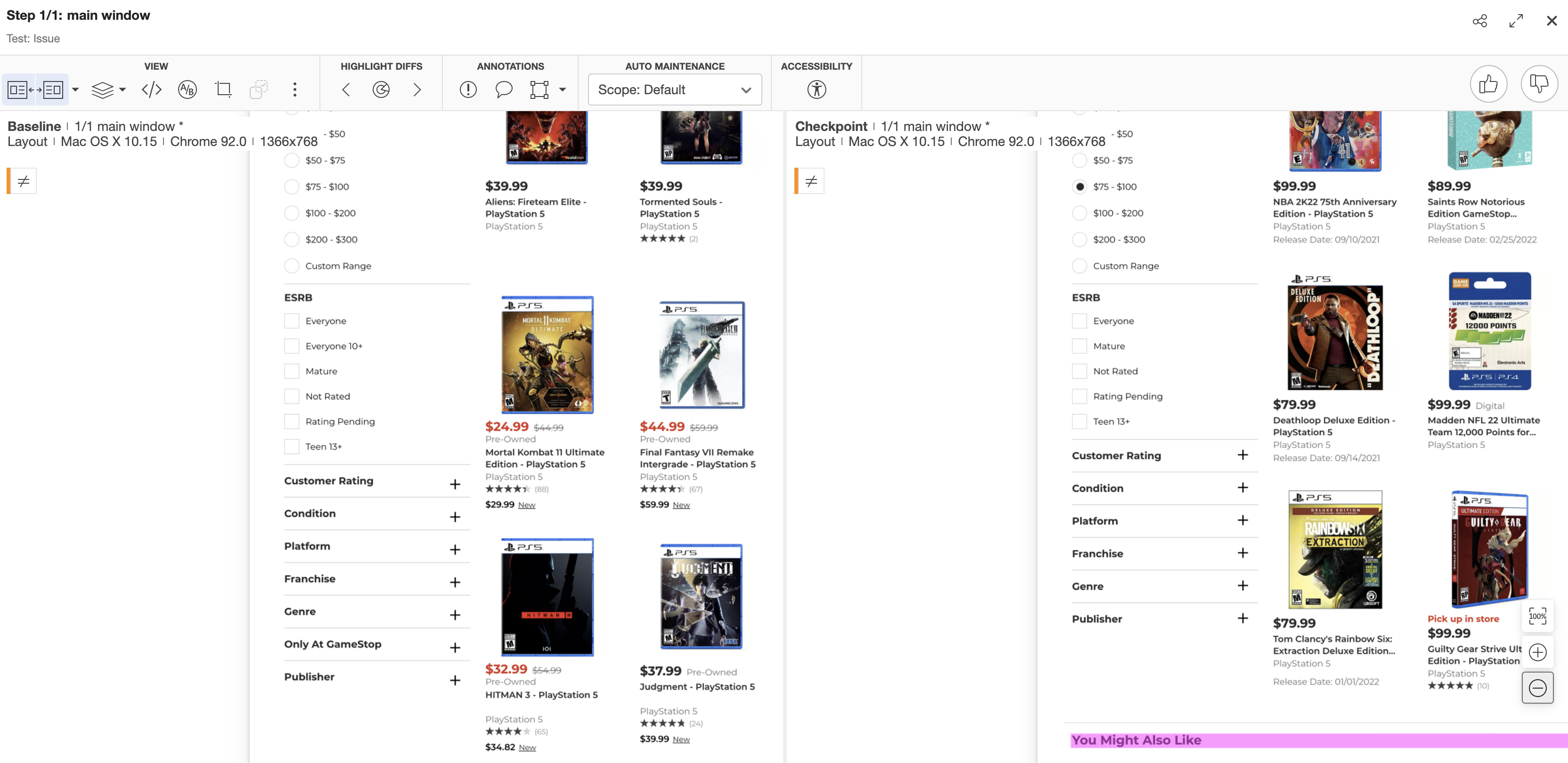The image size is (1568, 763).
Task: Close the step viewer with X
Action: (x=1552, y=21)
